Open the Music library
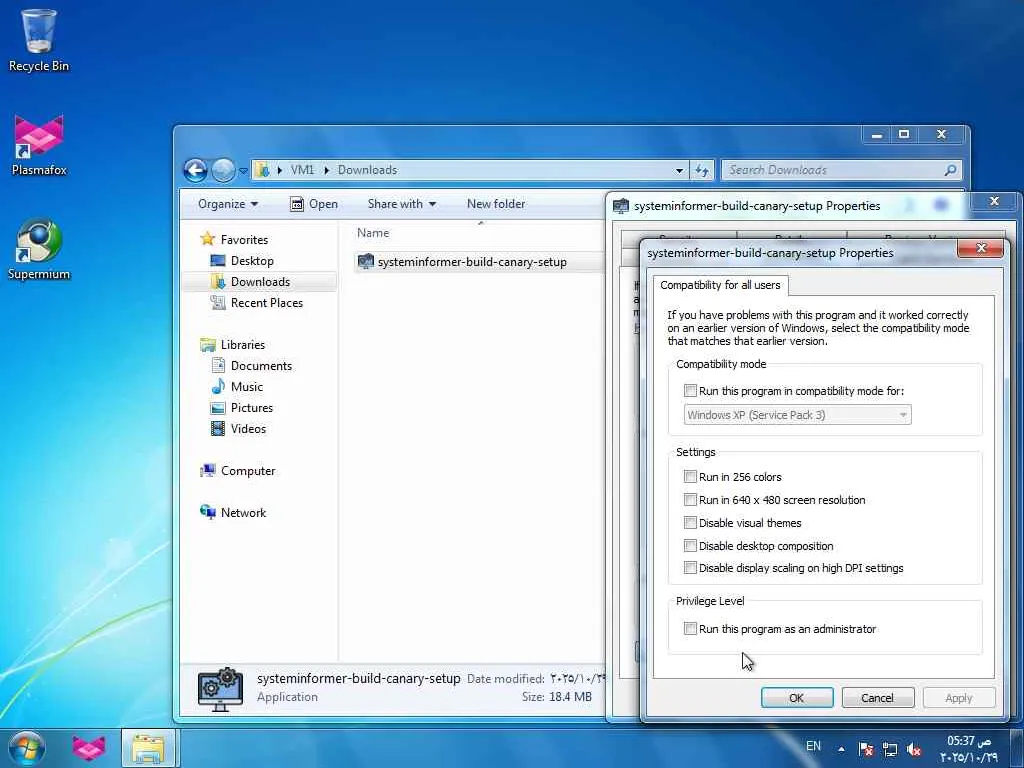 tap(246, 387)
